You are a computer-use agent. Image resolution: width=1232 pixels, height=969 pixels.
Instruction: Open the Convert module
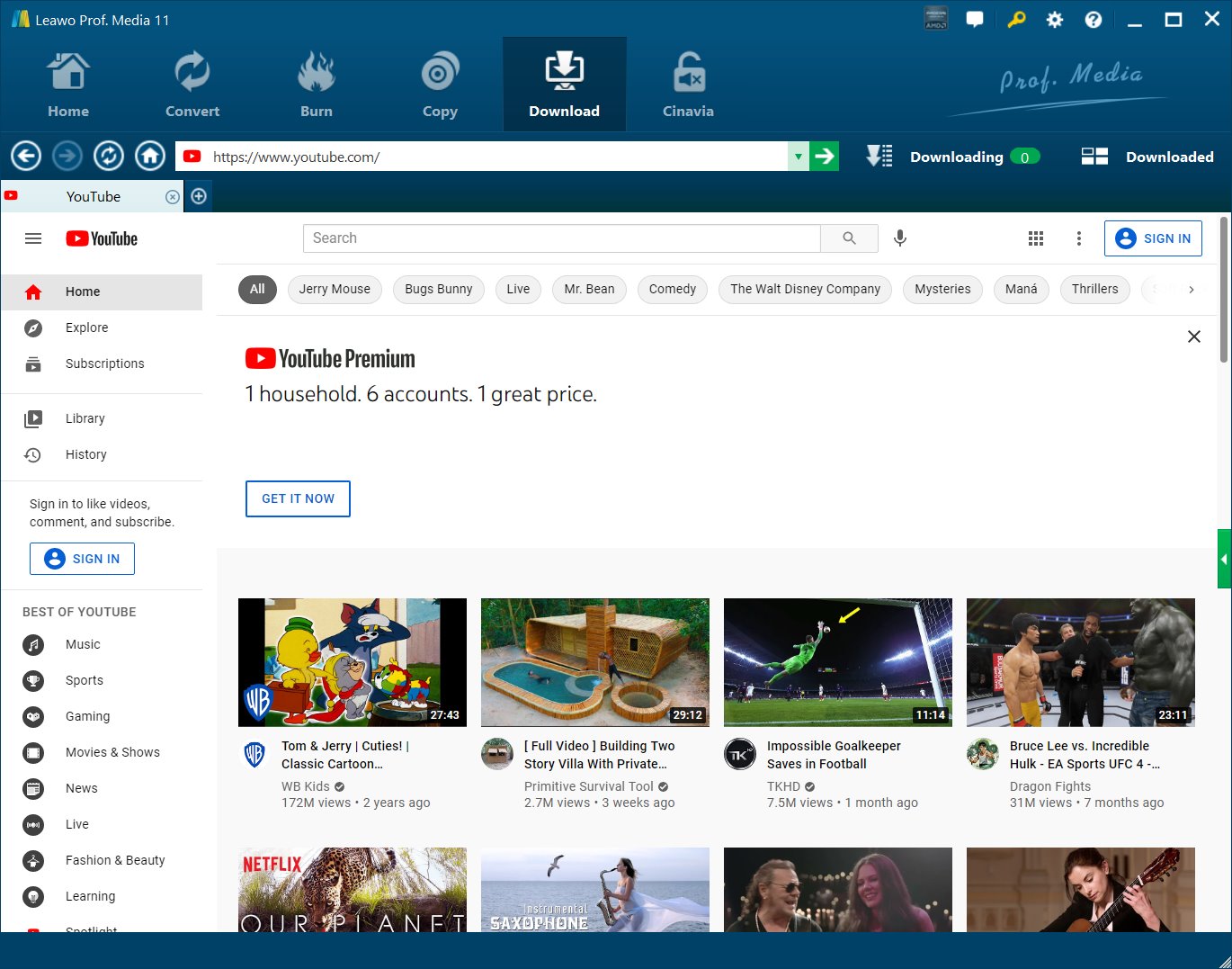click(192, 85)
